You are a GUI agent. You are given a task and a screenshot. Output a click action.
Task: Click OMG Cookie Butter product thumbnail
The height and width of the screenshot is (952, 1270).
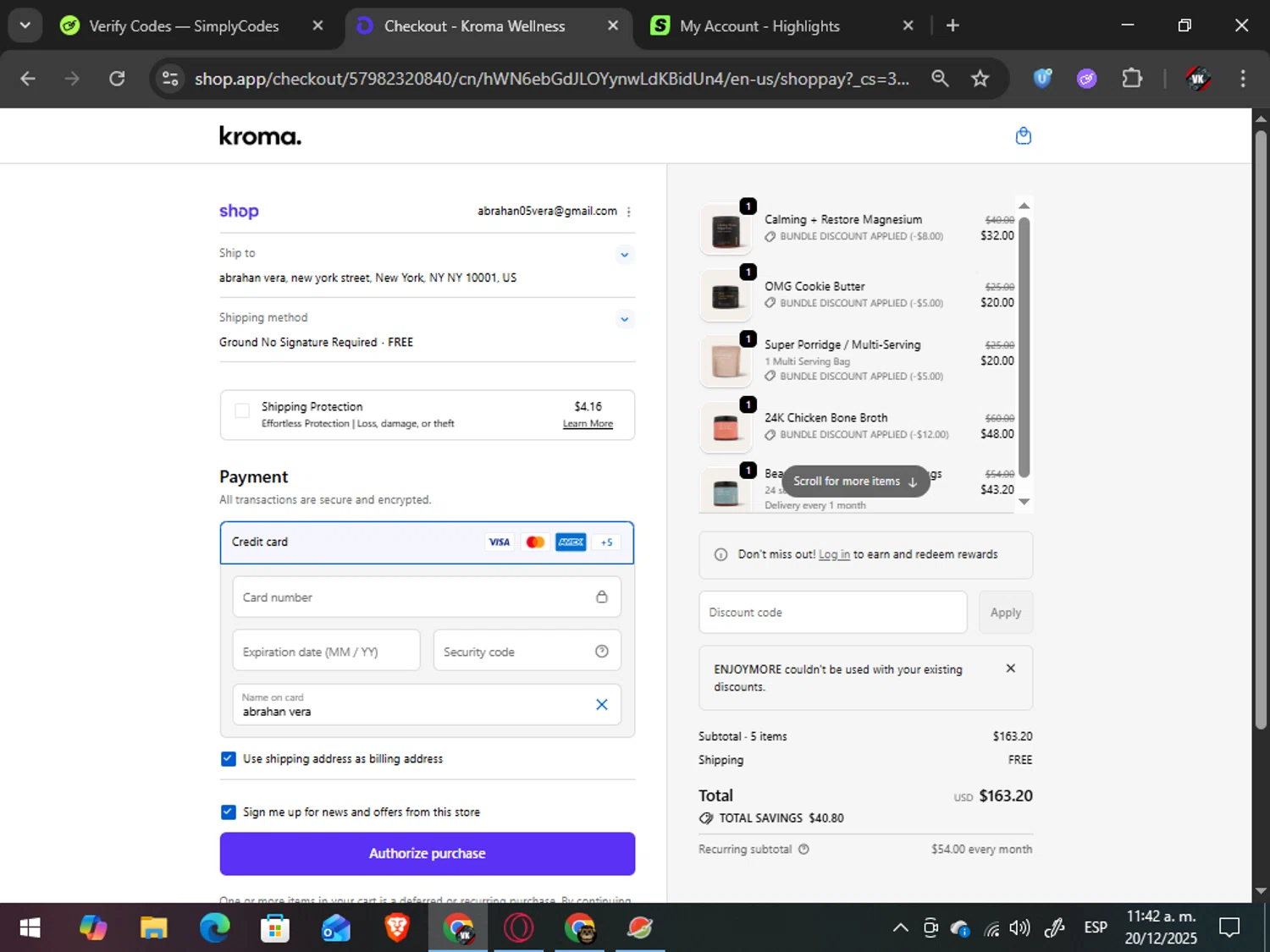726,295
